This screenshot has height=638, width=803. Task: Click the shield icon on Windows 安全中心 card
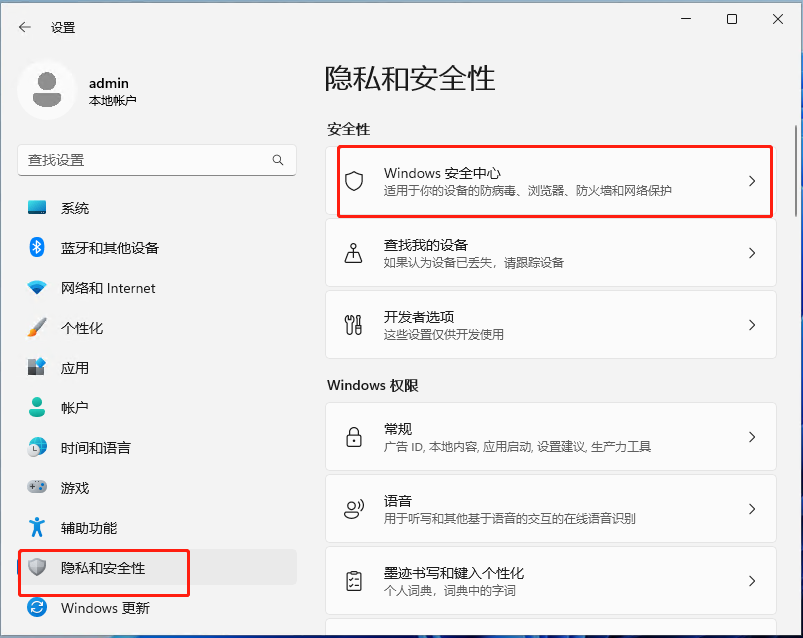(354, 181)
